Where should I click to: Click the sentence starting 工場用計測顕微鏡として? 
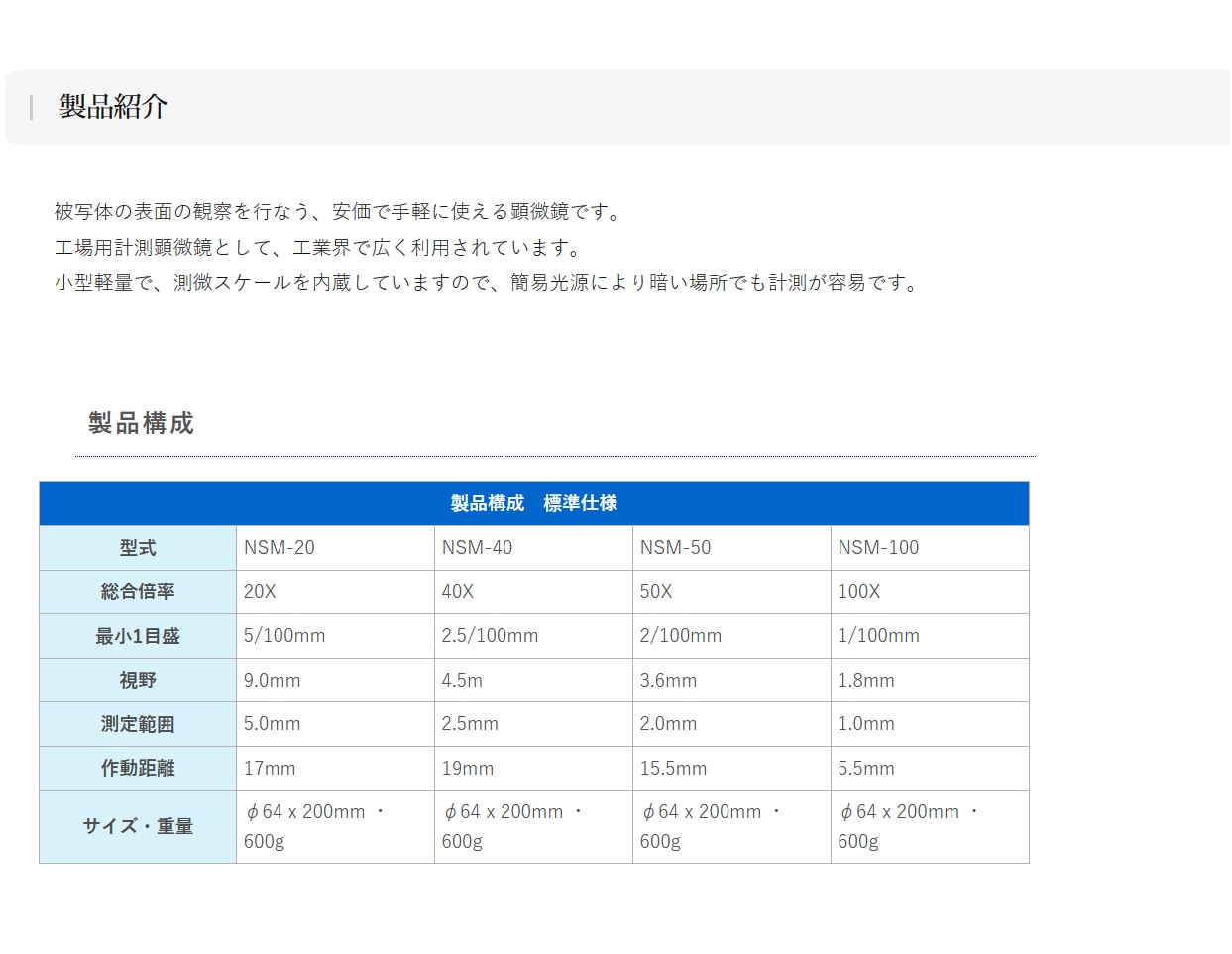(x=320, y=248)
